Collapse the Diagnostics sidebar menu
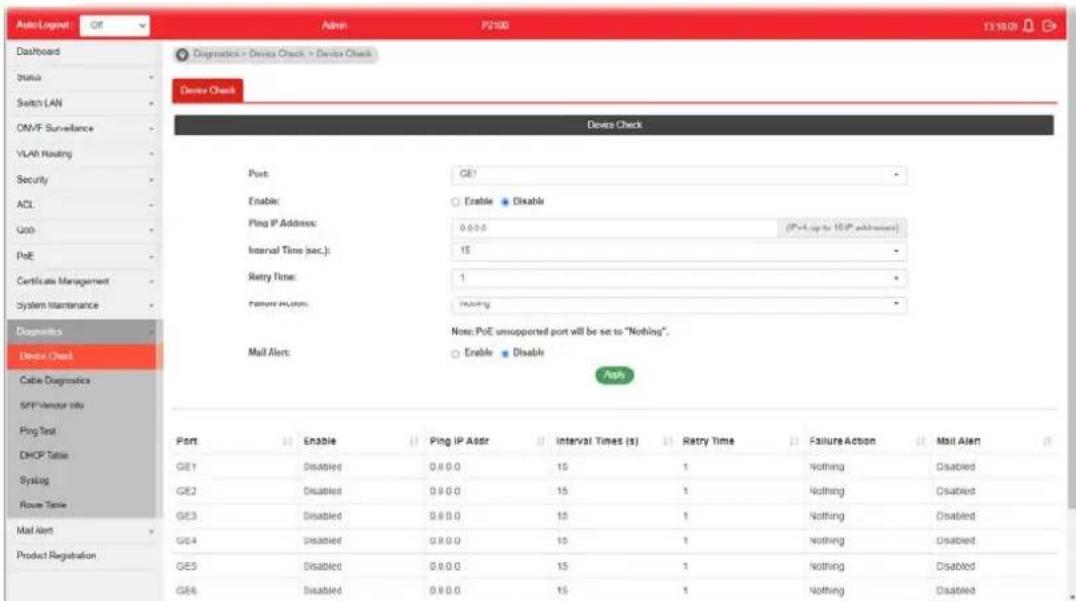The image size is (1076, 601). (x=84, y=331)
